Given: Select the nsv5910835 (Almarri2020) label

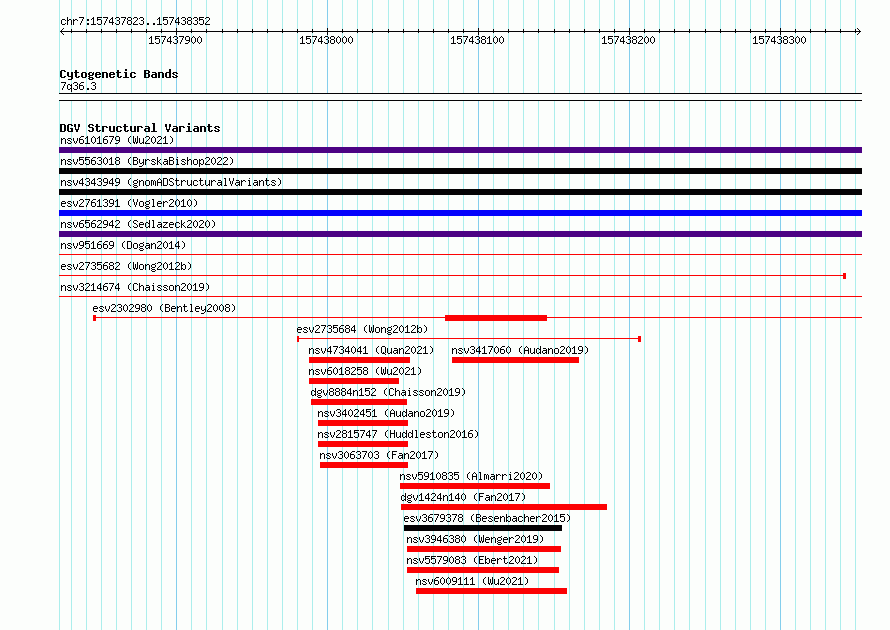Looking at the screenshot, I should point(471,476).
